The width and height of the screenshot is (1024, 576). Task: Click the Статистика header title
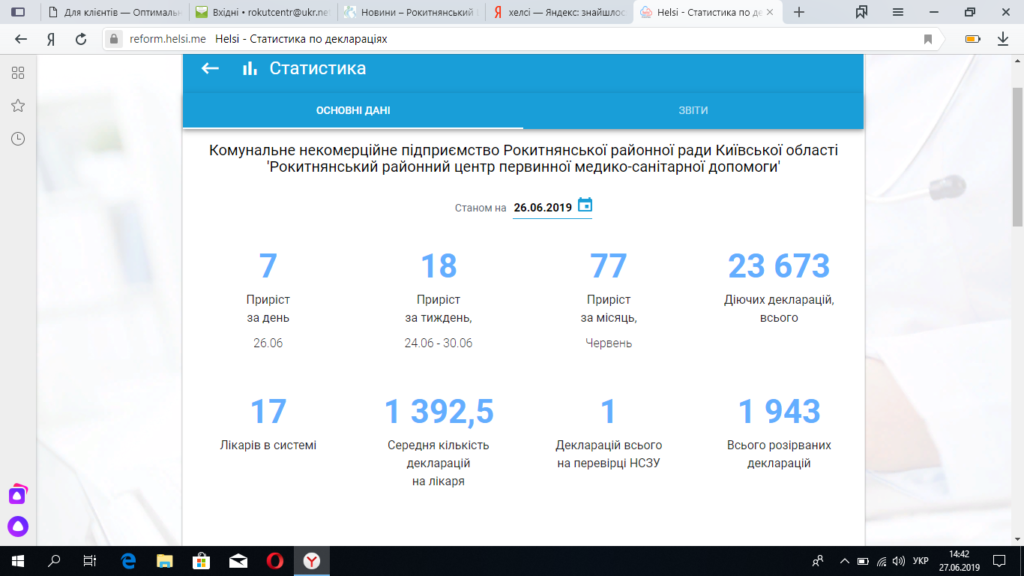pos(317,69)
